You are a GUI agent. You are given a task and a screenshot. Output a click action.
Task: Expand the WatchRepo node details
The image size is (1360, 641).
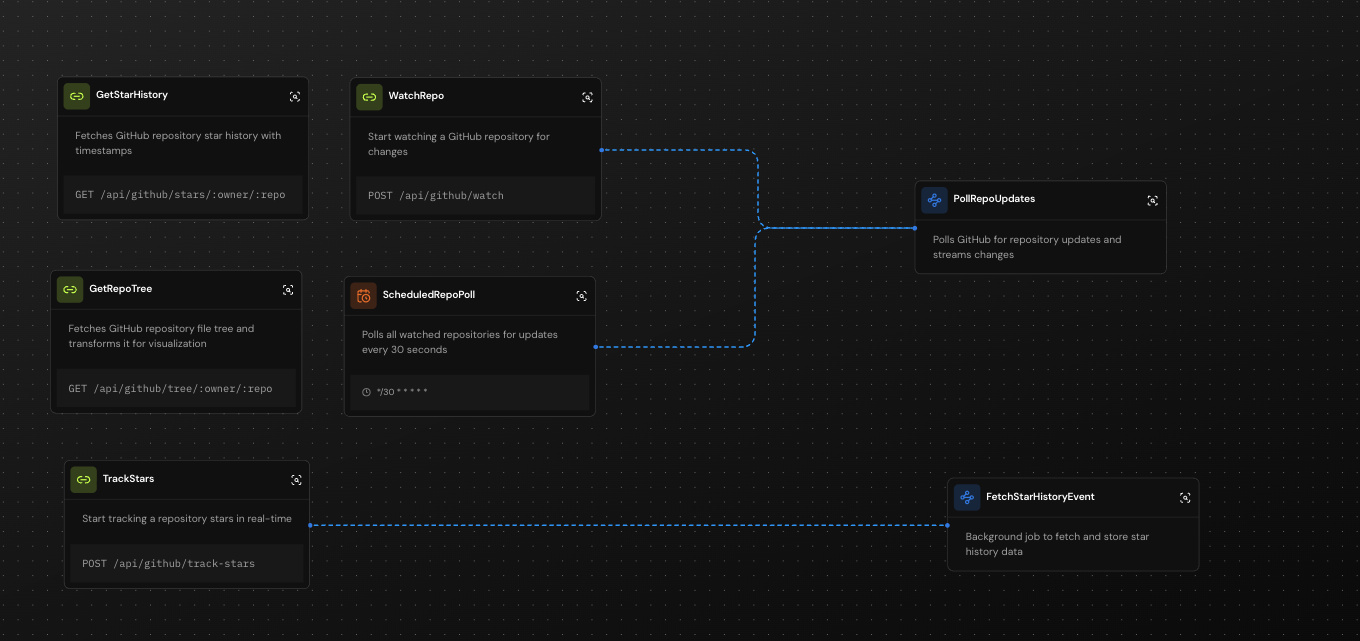587,97
